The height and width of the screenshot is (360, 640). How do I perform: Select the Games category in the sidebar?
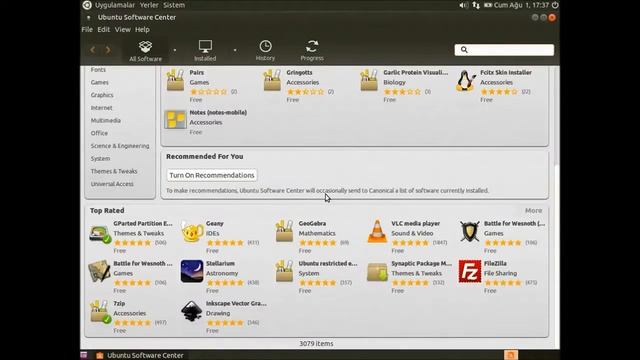[x=100, y=82]
